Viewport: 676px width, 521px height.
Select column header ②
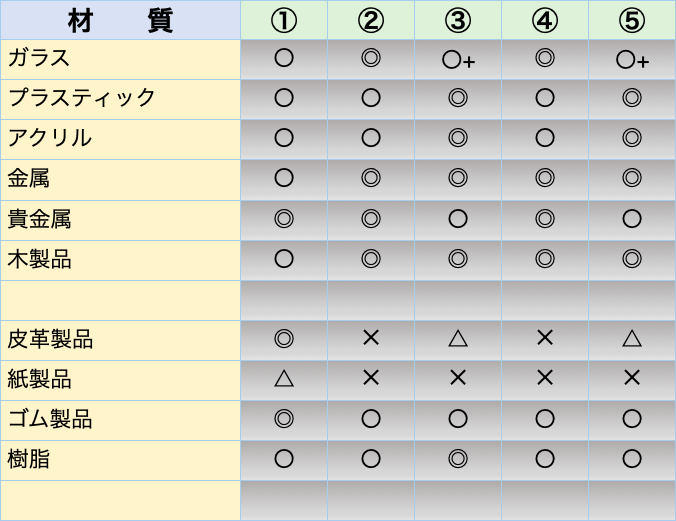[371, 20]
